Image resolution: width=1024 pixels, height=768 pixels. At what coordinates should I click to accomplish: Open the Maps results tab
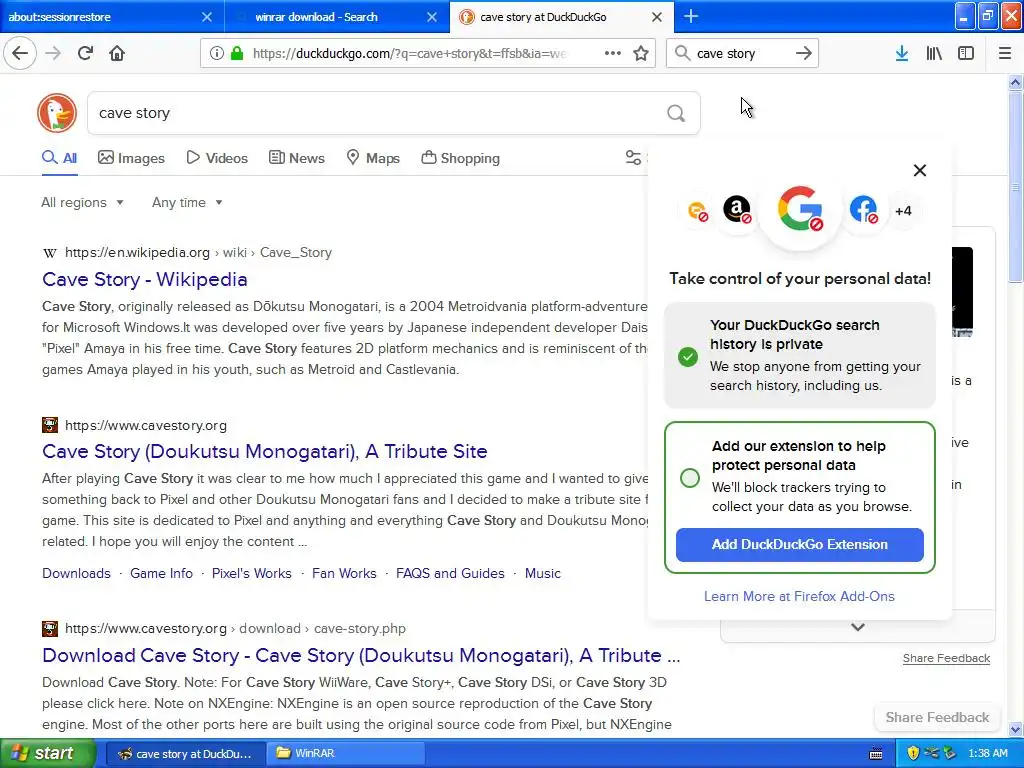[x=373, y=158]
